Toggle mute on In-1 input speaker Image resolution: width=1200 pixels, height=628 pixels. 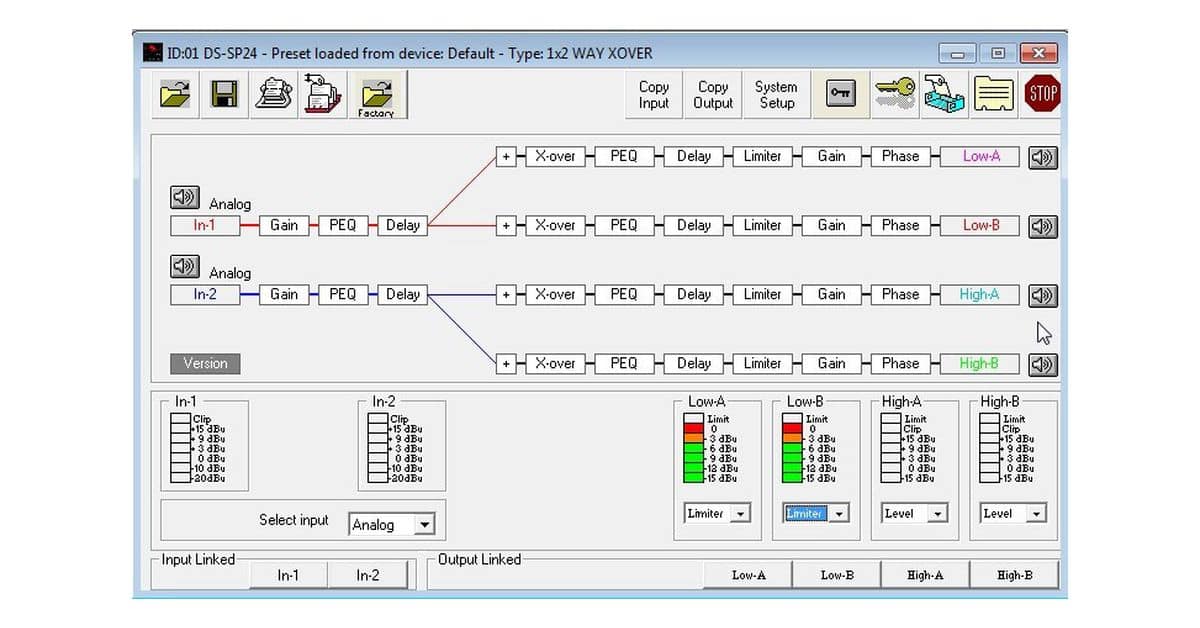coord(185,197)
